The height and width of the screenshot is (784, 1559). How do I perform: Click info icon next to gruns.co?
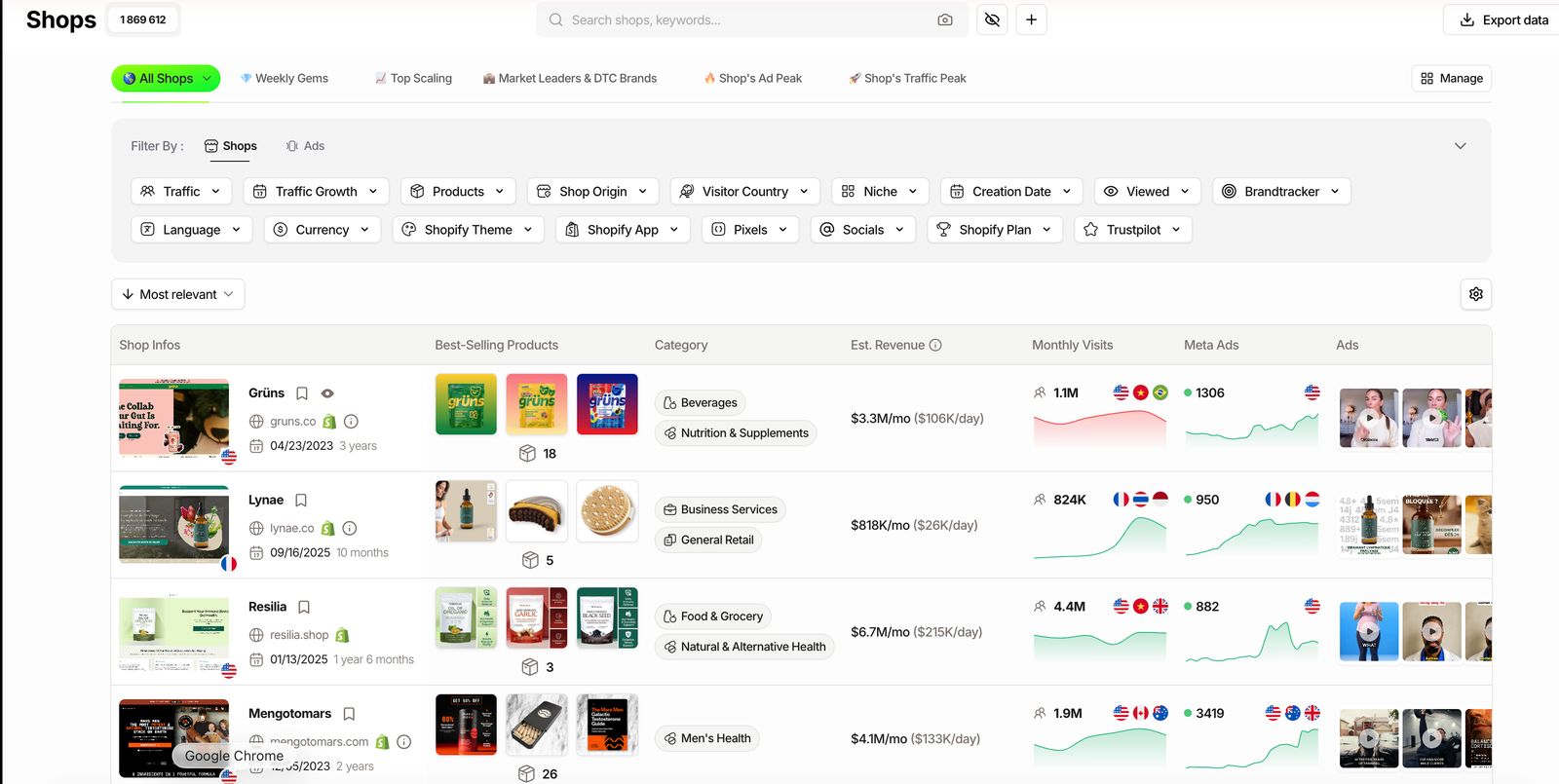352,422
